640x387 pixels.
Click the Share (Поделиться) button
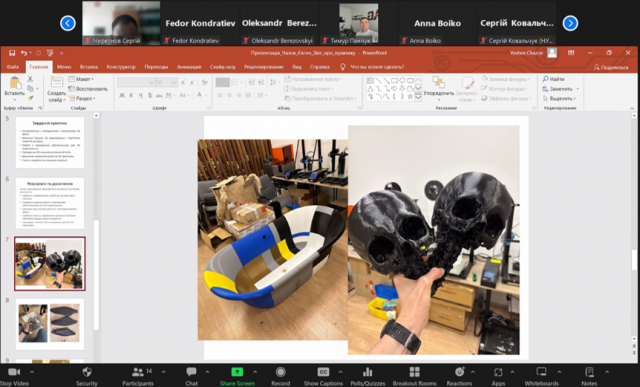(611, 67)
